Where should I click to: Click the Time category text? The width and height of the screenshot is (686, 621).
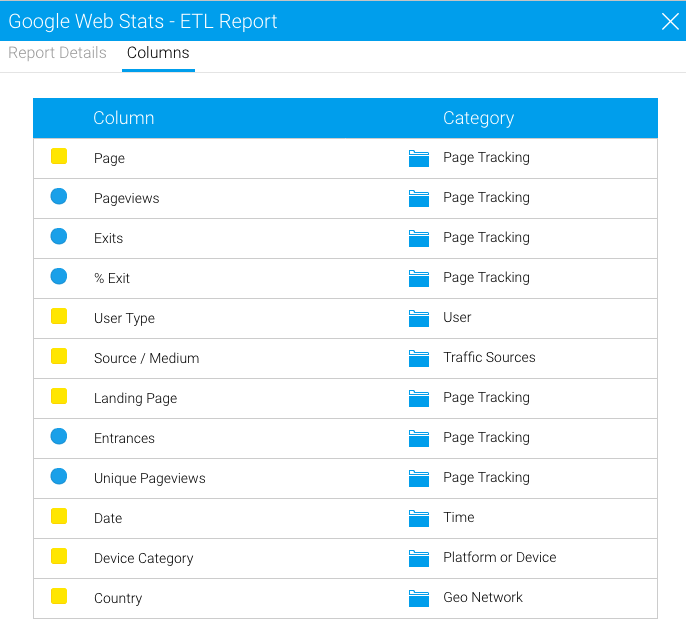point(458,517)
